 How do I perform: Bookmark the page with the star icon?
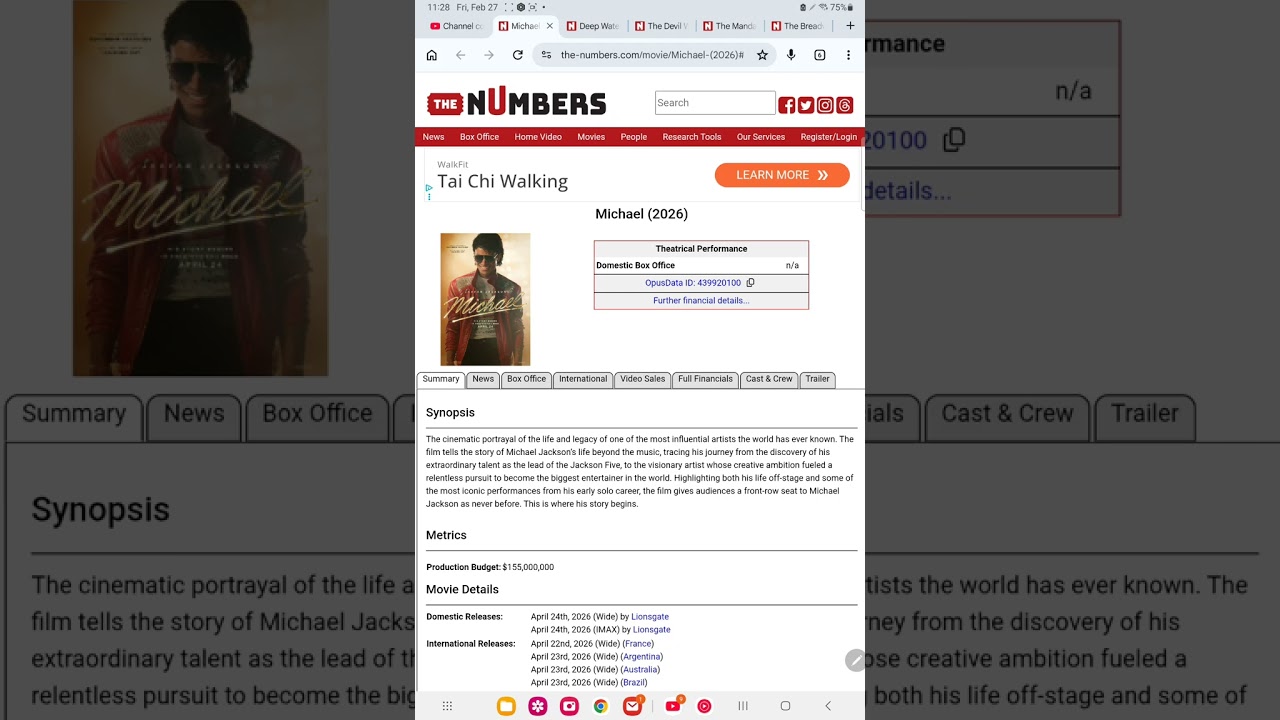click(x=762, y=55)
